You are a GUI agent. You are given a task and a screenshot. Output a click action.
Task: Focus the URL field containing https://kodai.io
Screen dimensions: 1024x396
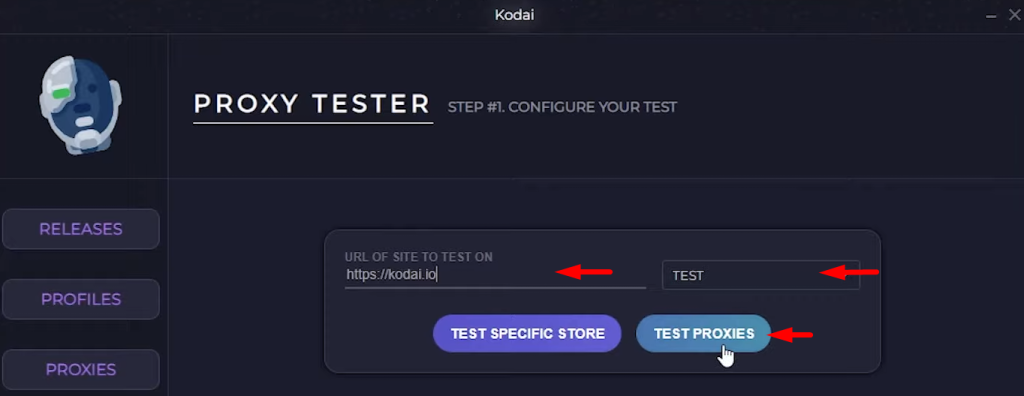495,274
